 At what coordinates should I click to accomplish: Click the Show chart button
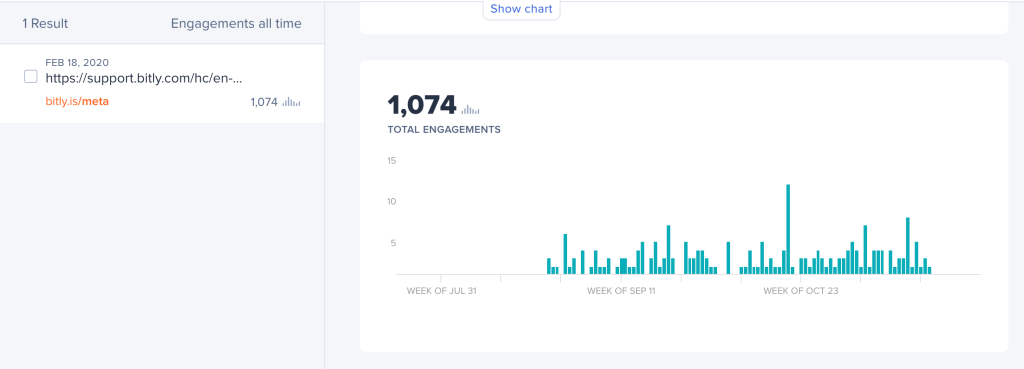tap(521, 9)
